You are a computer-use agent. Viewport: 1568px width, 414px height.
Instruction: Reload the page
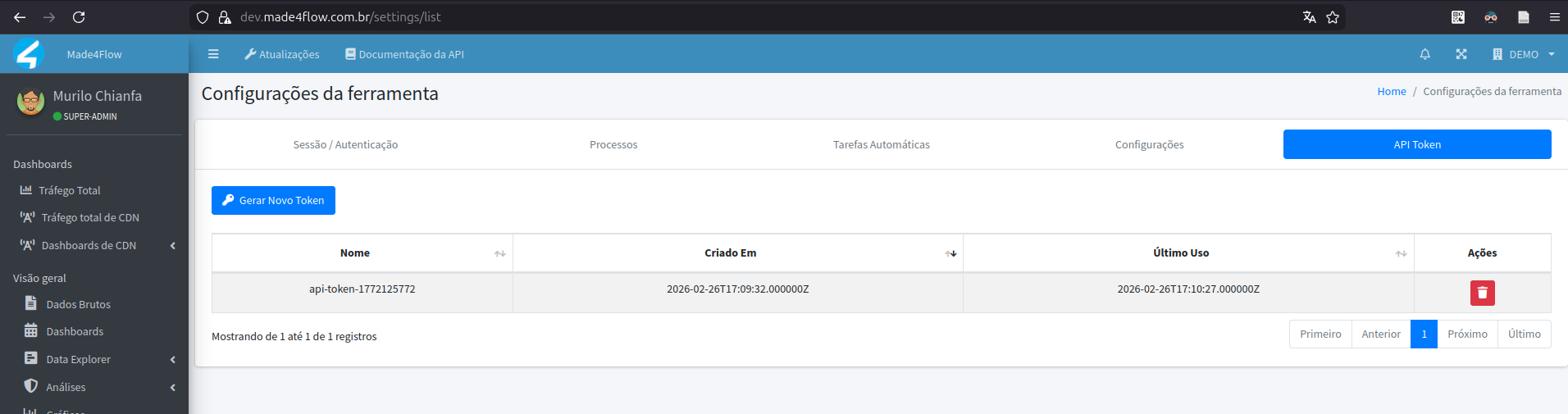click(79, 16)
